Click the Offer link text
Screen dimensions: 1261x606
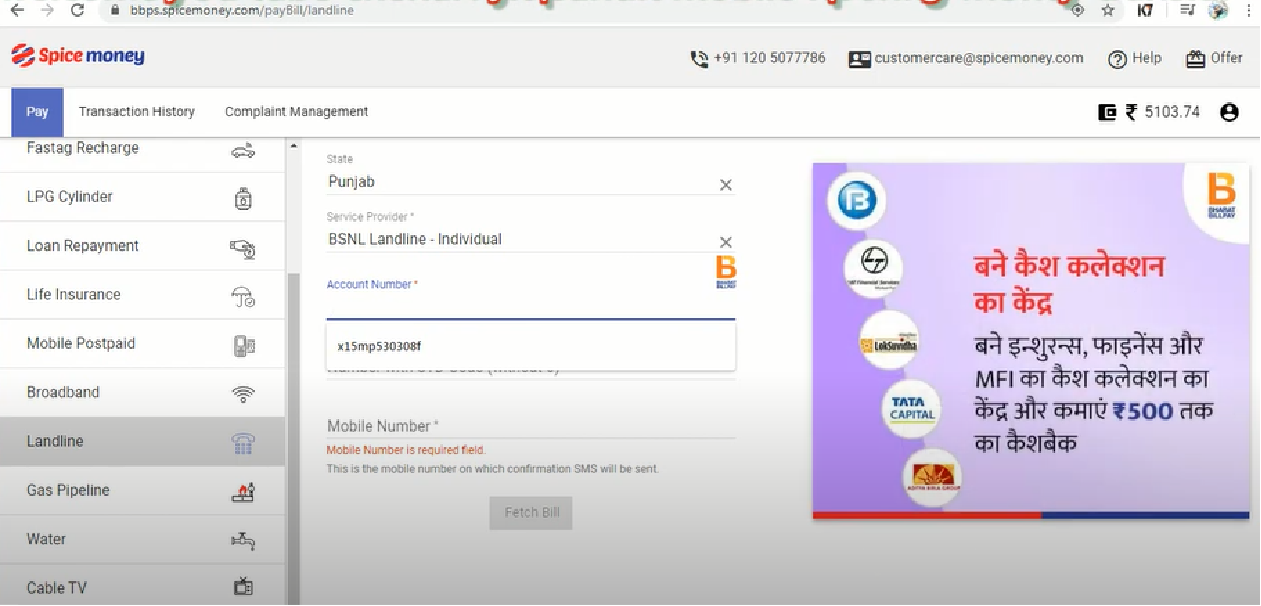[x=1226, y=58]
